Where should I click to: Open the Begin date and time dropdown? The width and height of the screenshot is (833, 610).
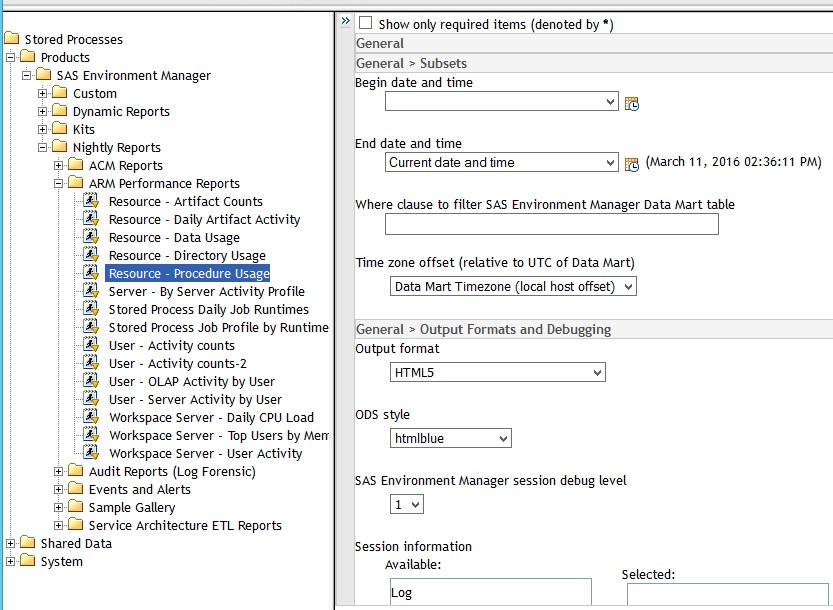click(502, 102)
